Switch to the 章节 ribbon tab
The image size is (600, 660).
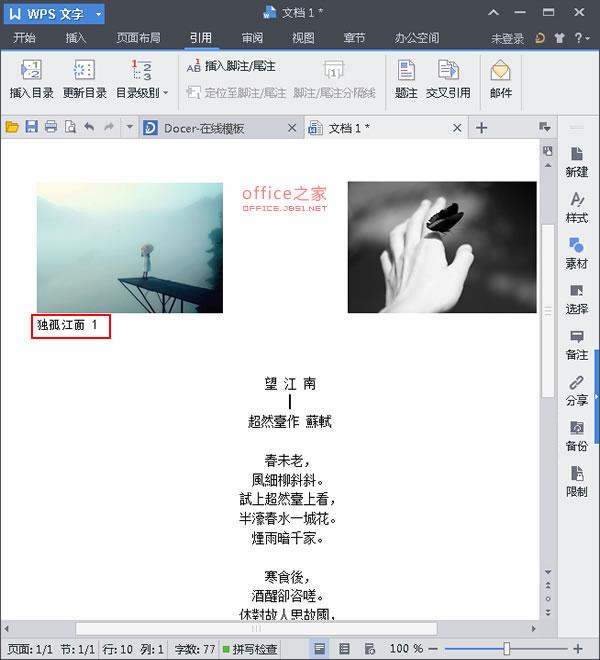point(354,38)
